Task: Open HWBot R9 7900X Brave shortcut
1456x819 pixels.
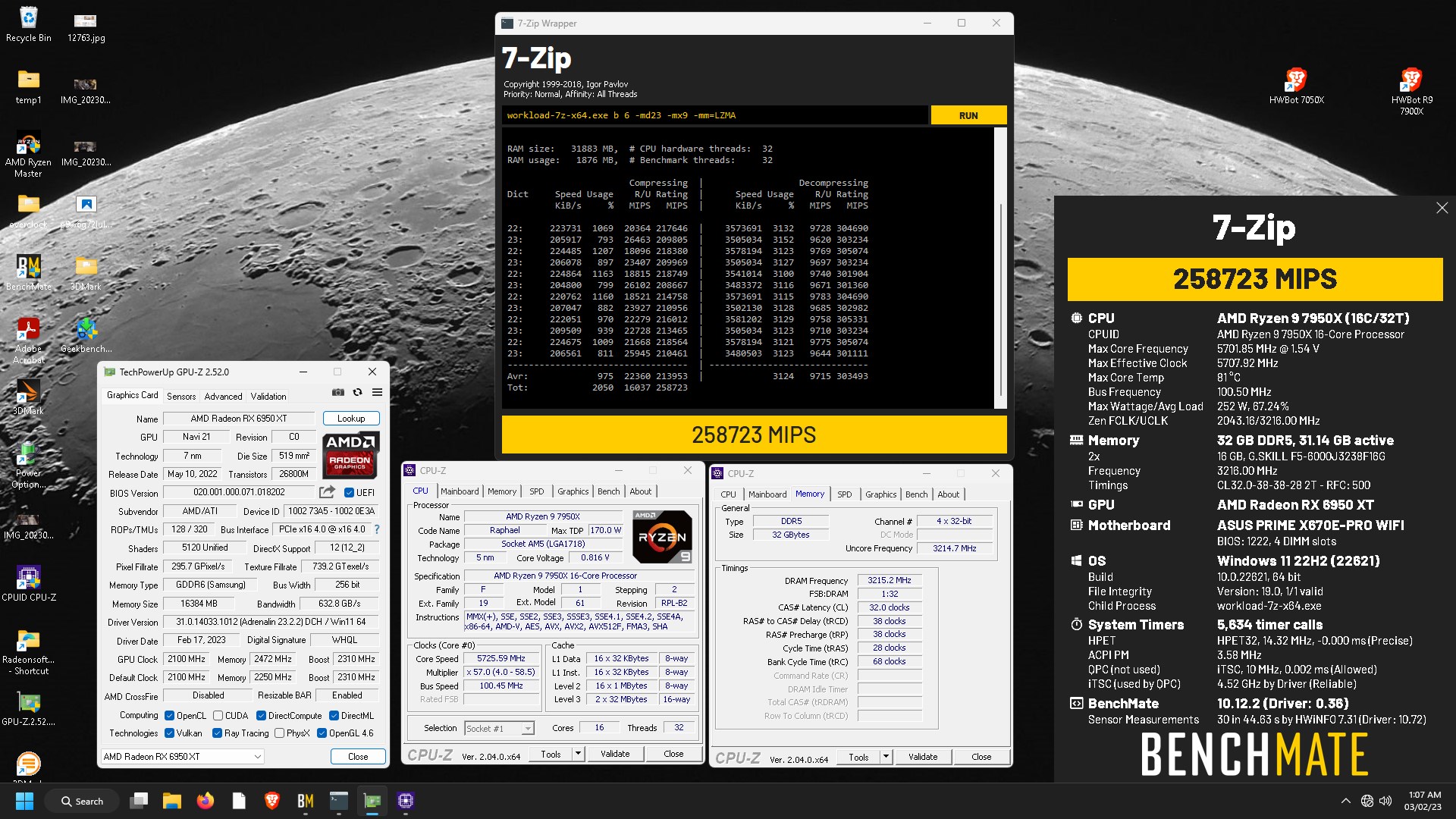Action: pos(1411,91)
